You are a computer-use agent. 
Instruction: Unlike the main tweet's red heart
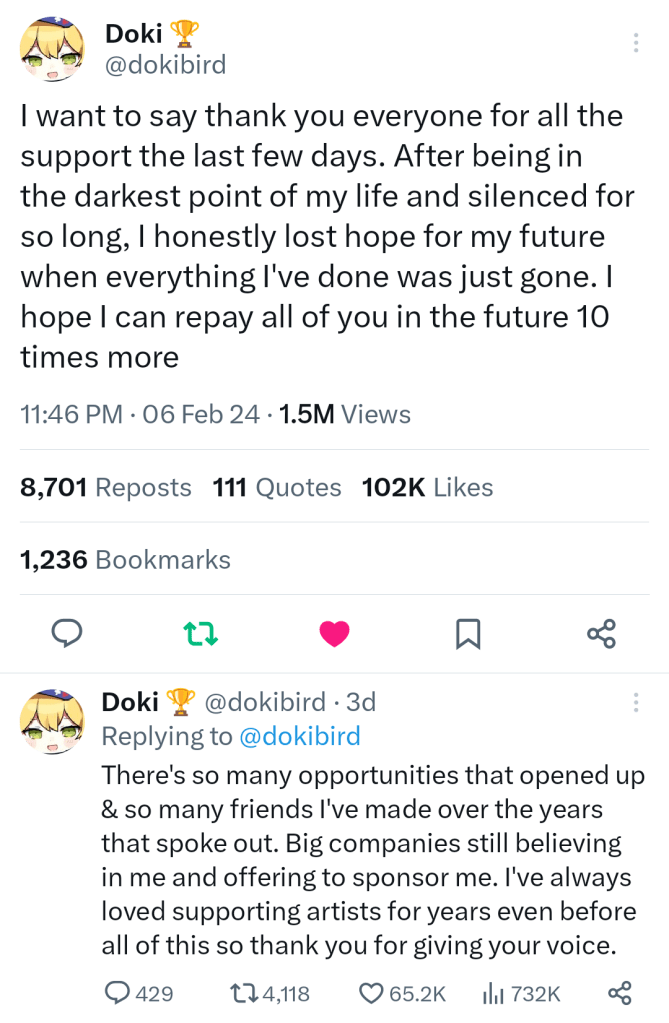click(x=334, y=632)
